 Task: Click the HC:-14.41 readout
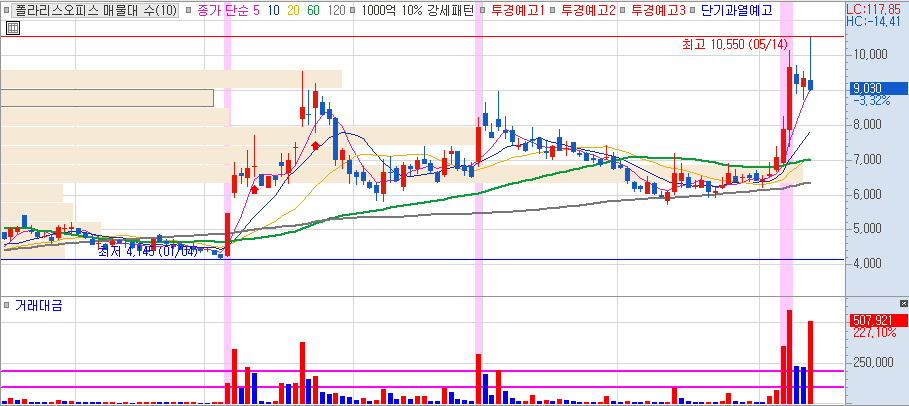coord(875,22)
